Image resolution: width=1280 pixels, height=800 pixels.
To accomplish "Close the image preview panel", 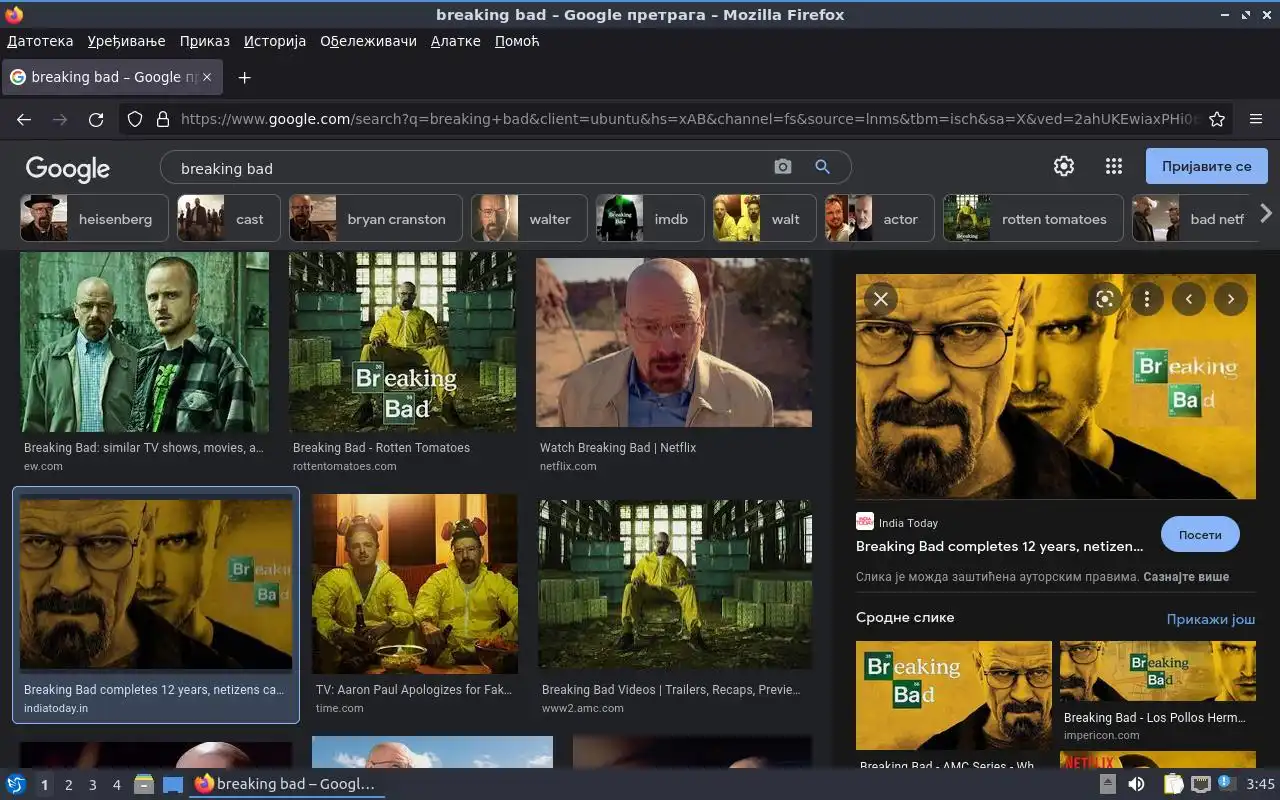I will [880, 298].
